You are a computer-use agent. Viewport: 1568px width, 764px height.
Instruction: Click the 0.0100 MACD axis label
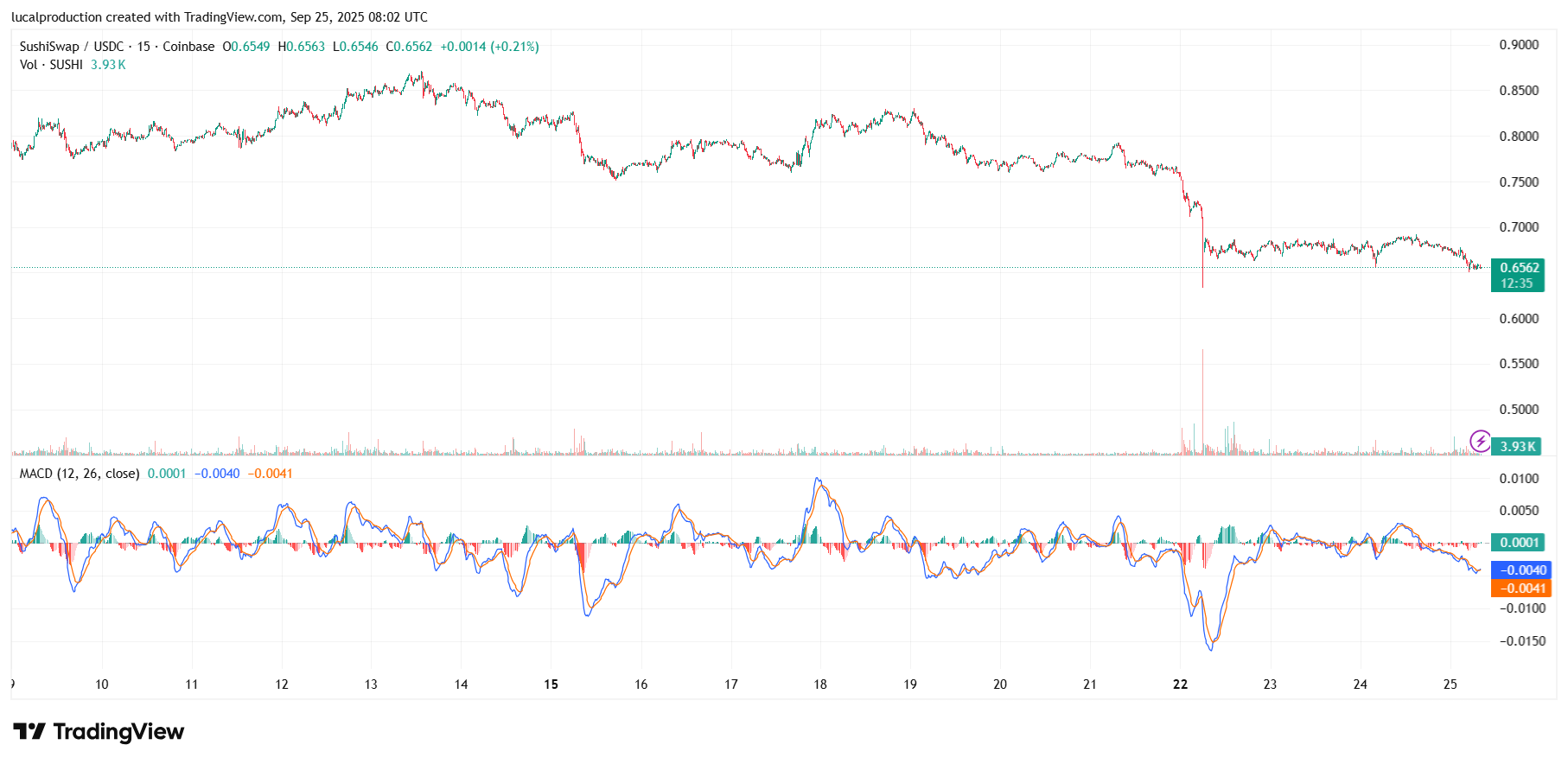pyautogui.click(x=1519, y=479)
